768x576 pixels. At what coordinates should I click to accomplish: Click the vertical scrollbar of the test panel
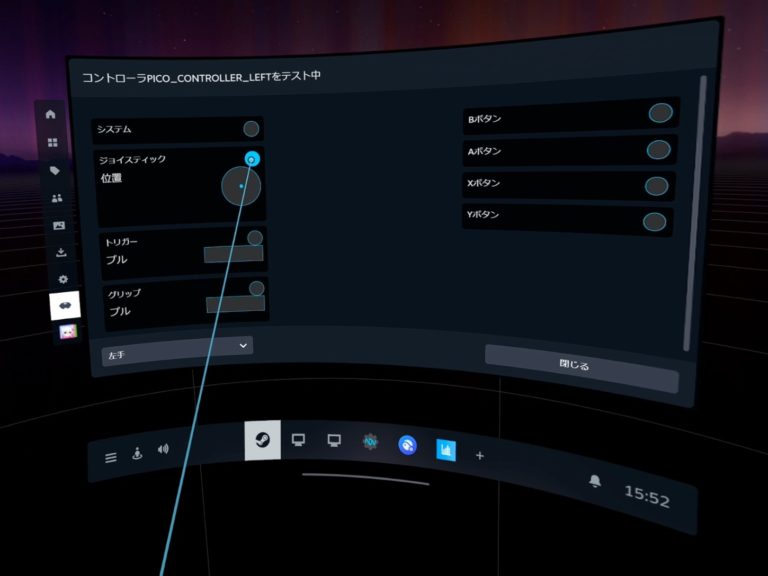click(x=699, y=210)
